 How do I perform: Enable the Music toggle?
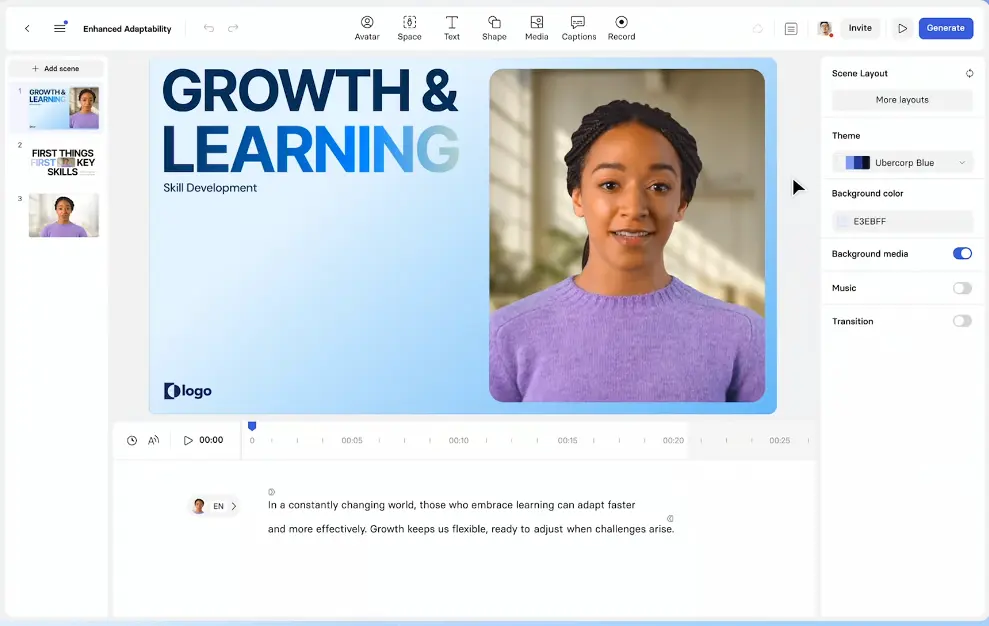click(x=961, y=288)
